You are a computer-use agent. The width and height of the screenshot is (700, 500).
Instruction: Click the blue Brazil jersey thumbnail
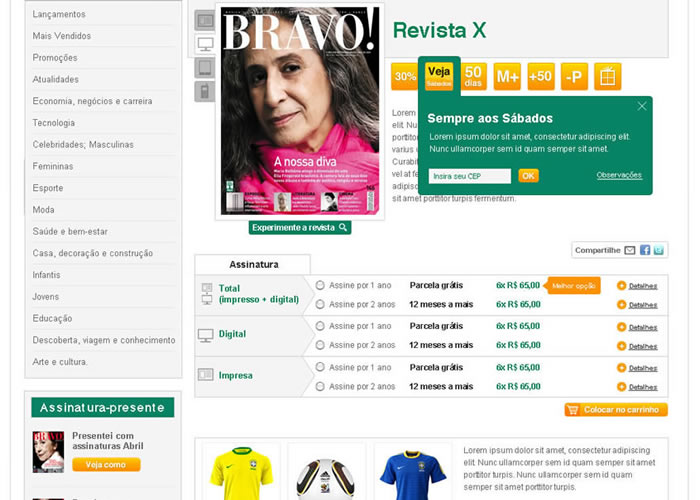413,474
